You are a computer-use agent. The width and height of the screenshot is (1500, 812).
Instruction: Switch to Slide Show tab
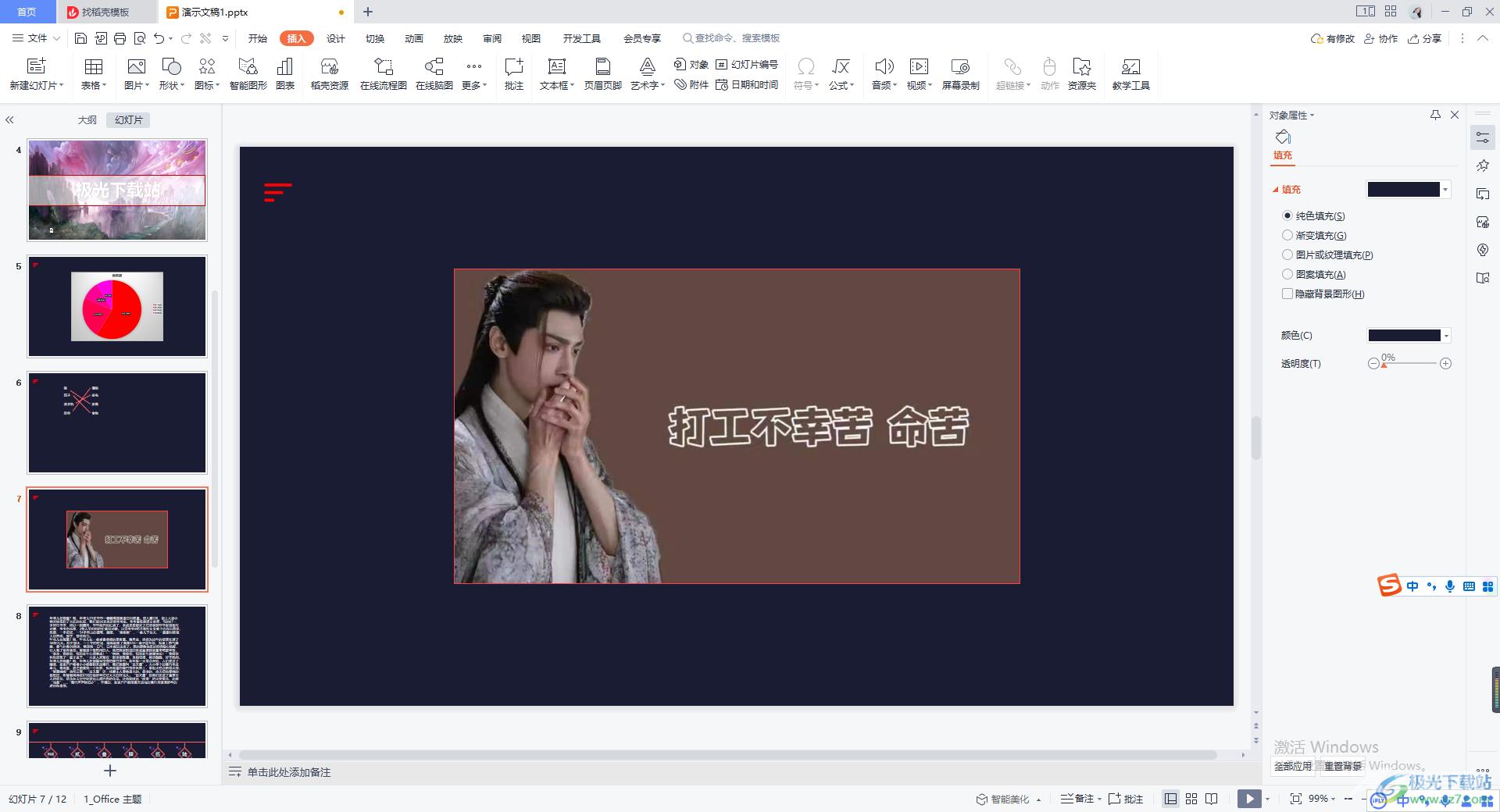click(x=453, y=38)
